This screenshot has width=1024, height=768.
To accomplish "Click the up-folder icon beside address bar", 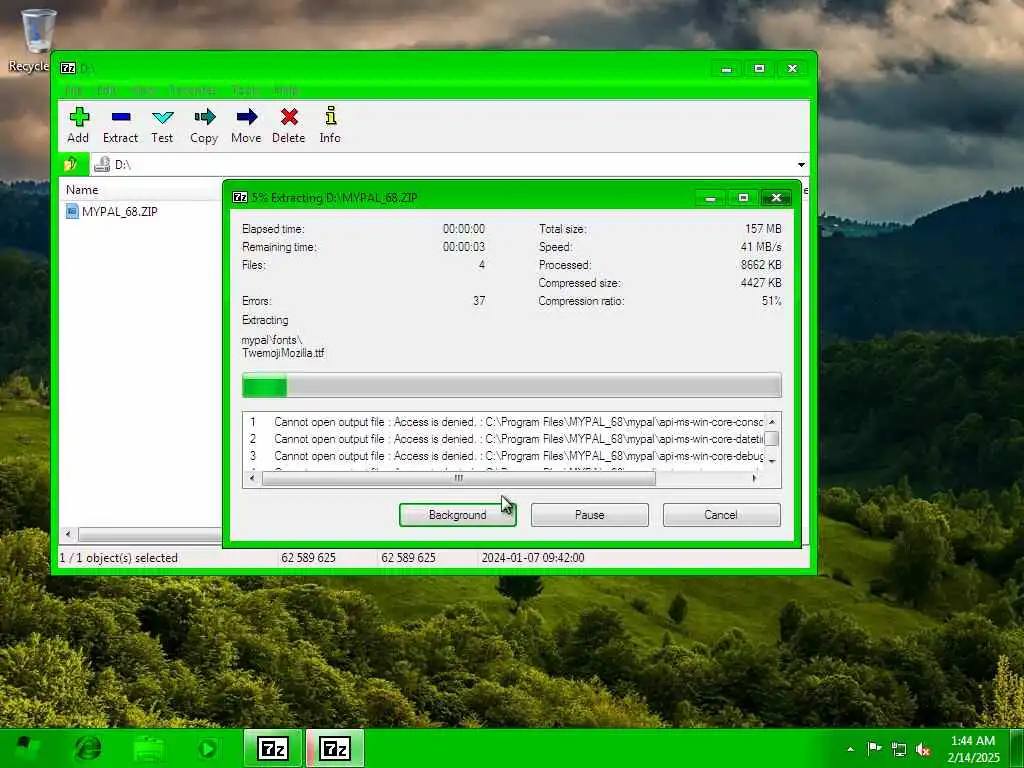I will point(71,164).
